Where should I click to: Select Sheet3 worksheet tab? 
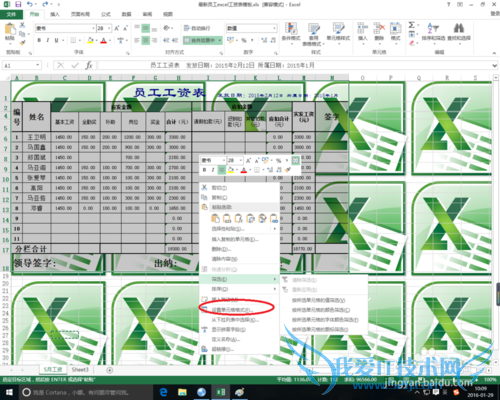click(80, 370)
